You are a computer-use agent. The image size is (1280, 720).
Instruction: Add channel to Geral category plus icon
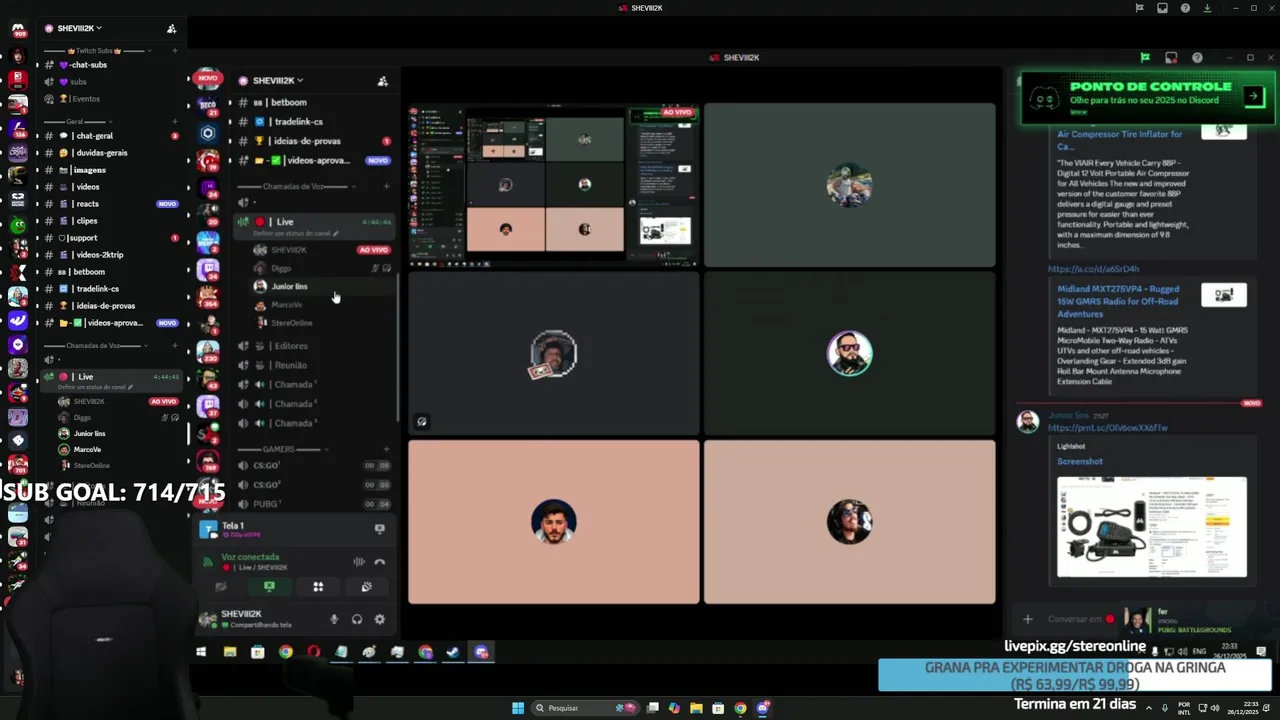[174, 121]
